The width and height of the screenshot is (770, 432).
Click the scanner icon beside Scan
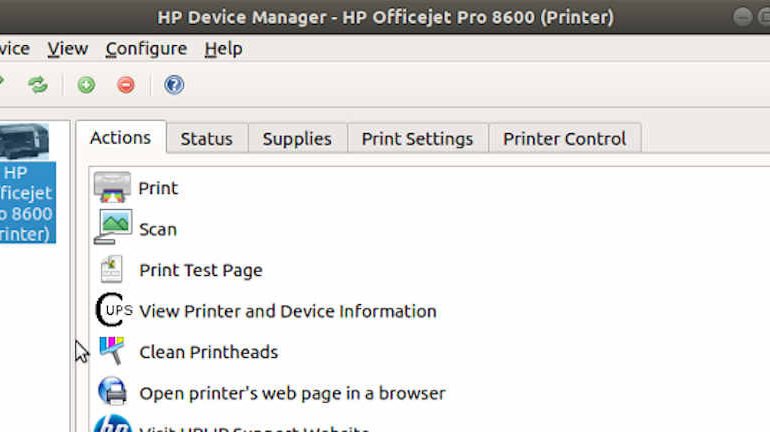112,228
